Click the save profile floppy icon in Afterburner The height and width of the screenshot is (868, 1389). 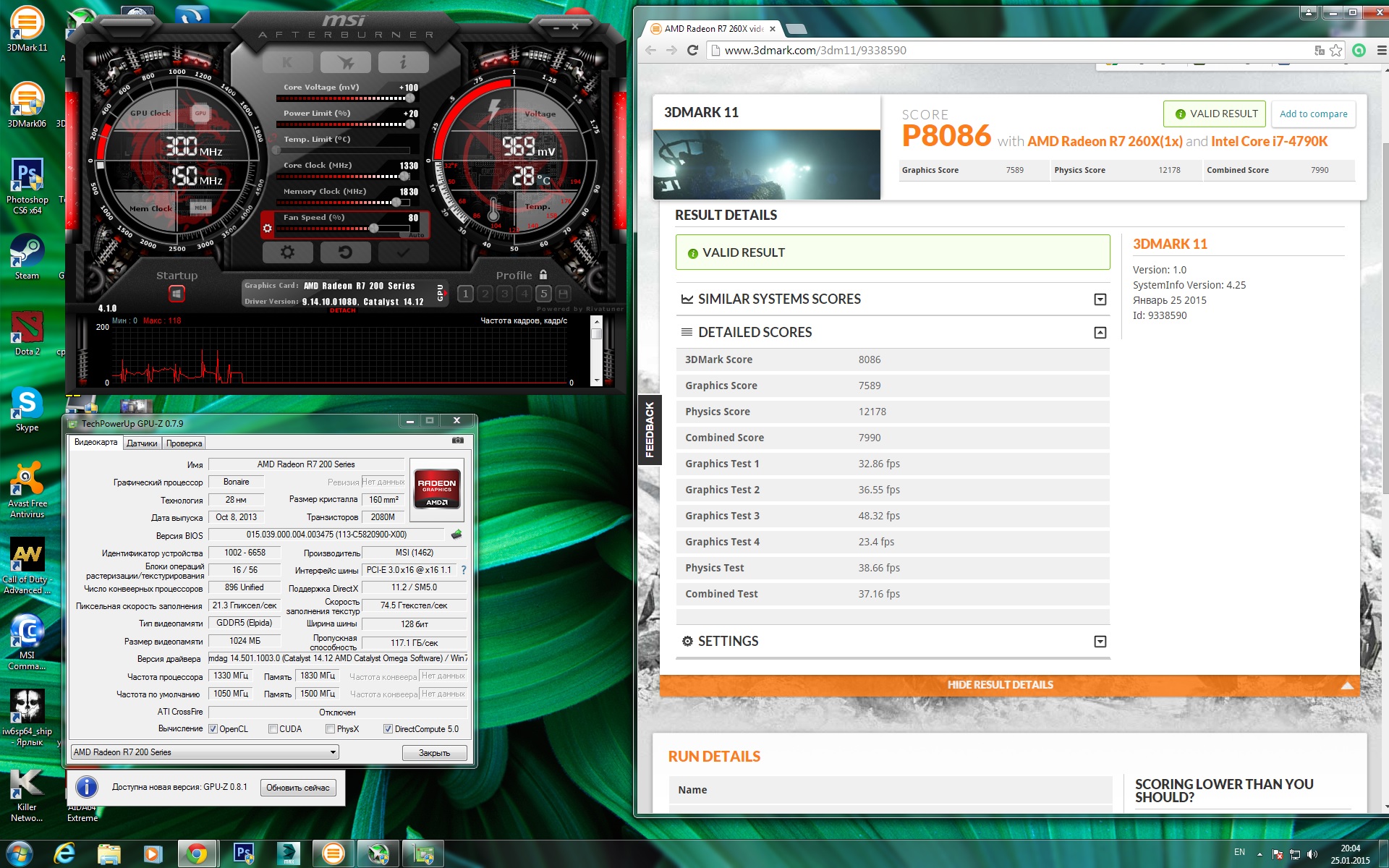click(x=563, y=294)
